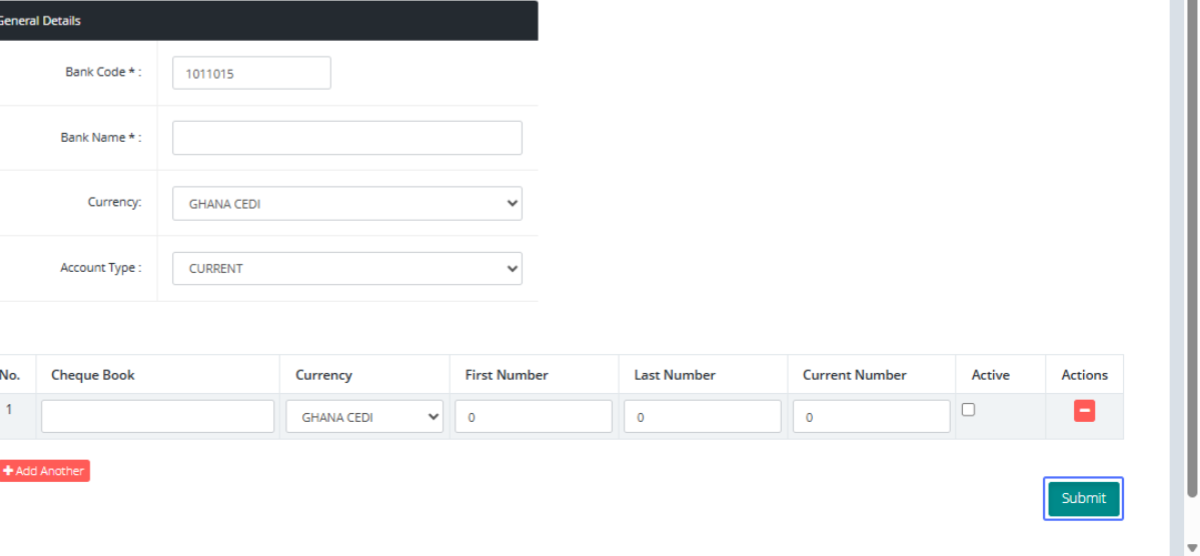This screenshot has height=556, width=1200.
Task: Click the Actions column header
Action: [1084, 375]
